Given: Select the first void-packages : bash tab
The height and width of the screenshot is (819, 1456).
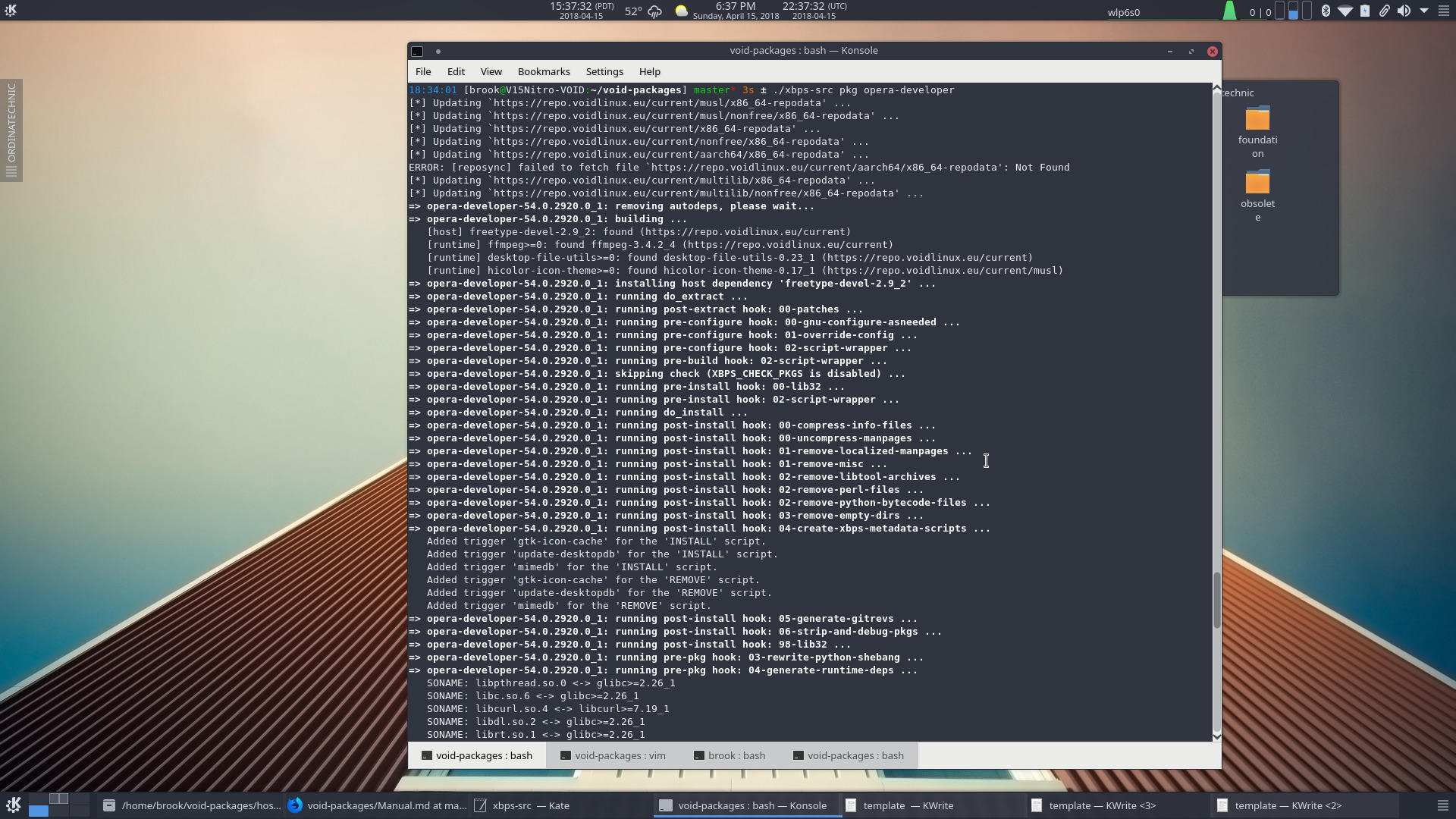Looking at the screenshot, I should click(x=477, y=755).
